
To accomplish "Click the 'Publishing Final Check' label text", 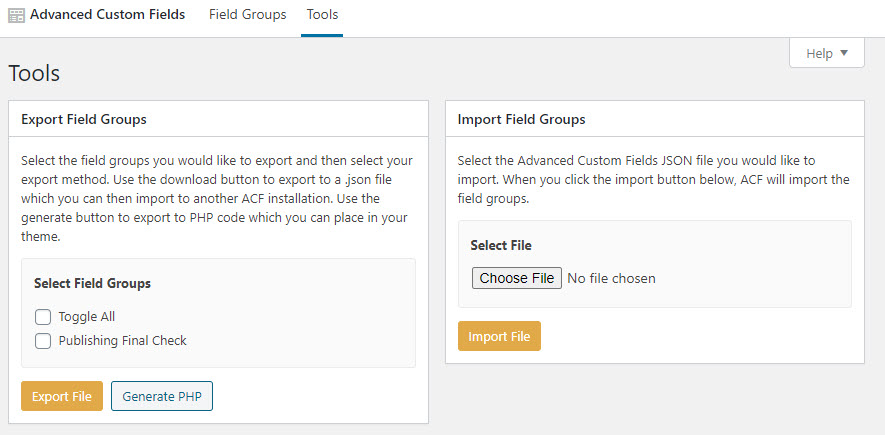I will (122, 341).
